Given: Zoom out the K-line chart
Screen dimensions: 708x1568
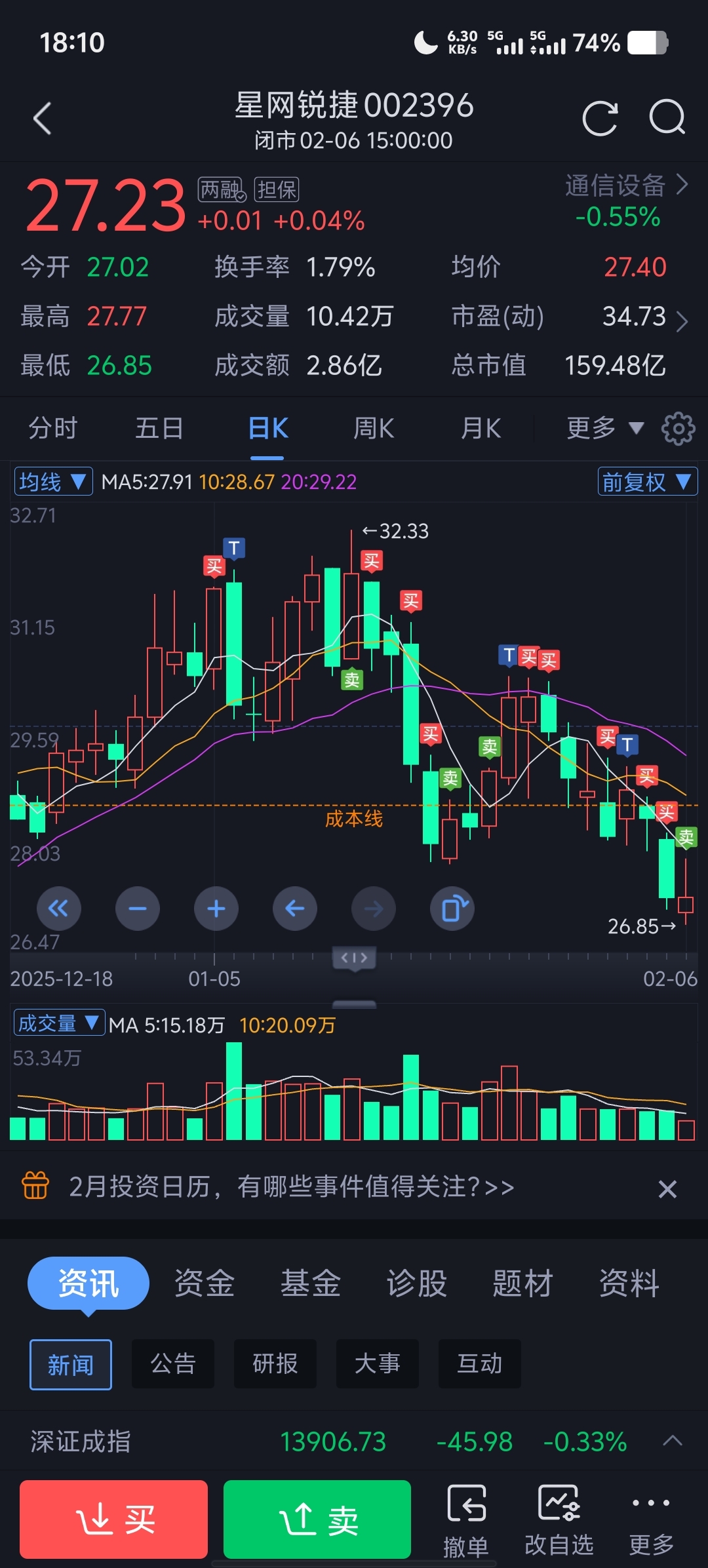Looking at the screenshot, I should (x=138, y=909).
